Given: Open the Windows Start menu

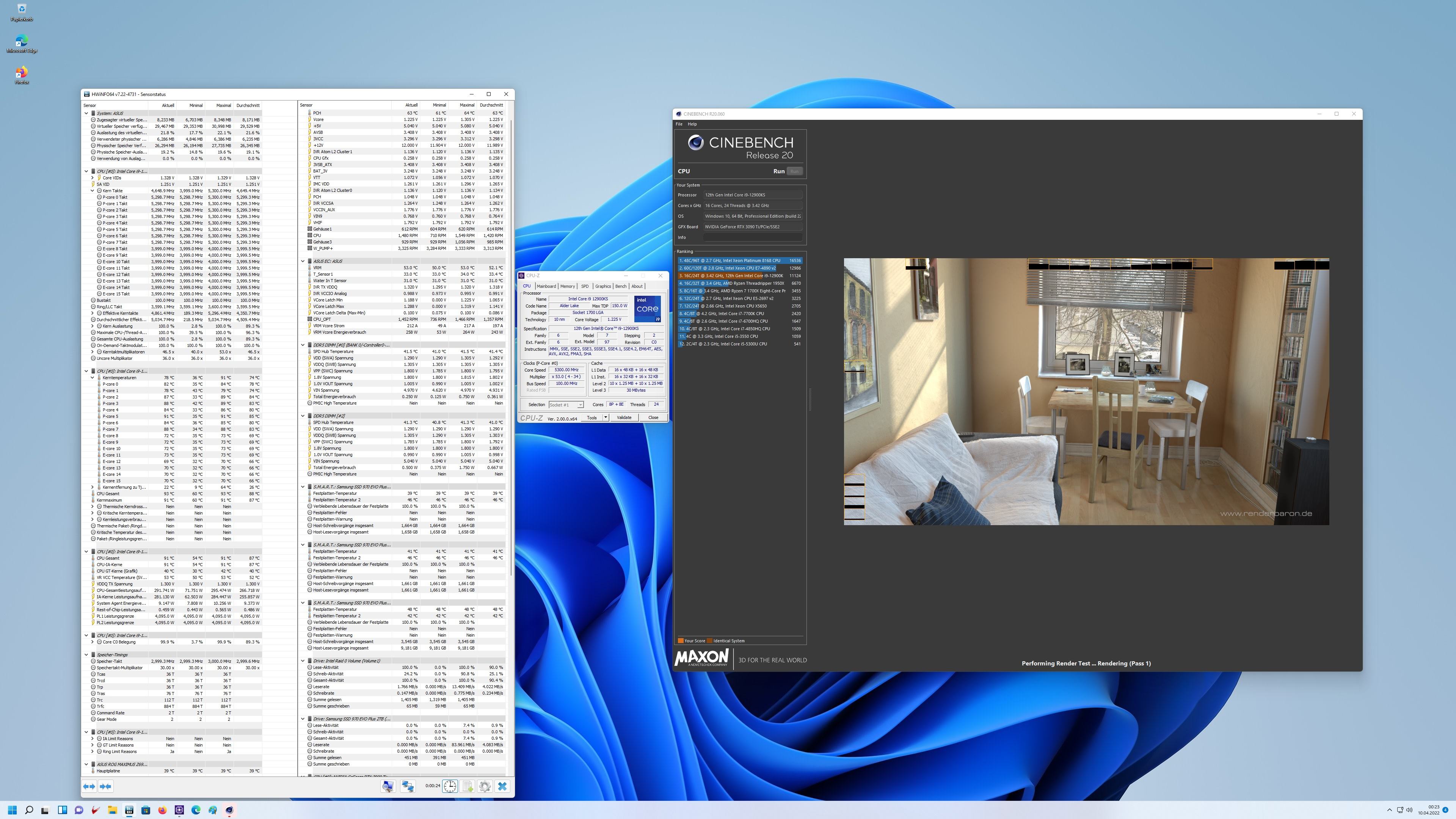Looking at the screenshot, I should click(13, 810).
